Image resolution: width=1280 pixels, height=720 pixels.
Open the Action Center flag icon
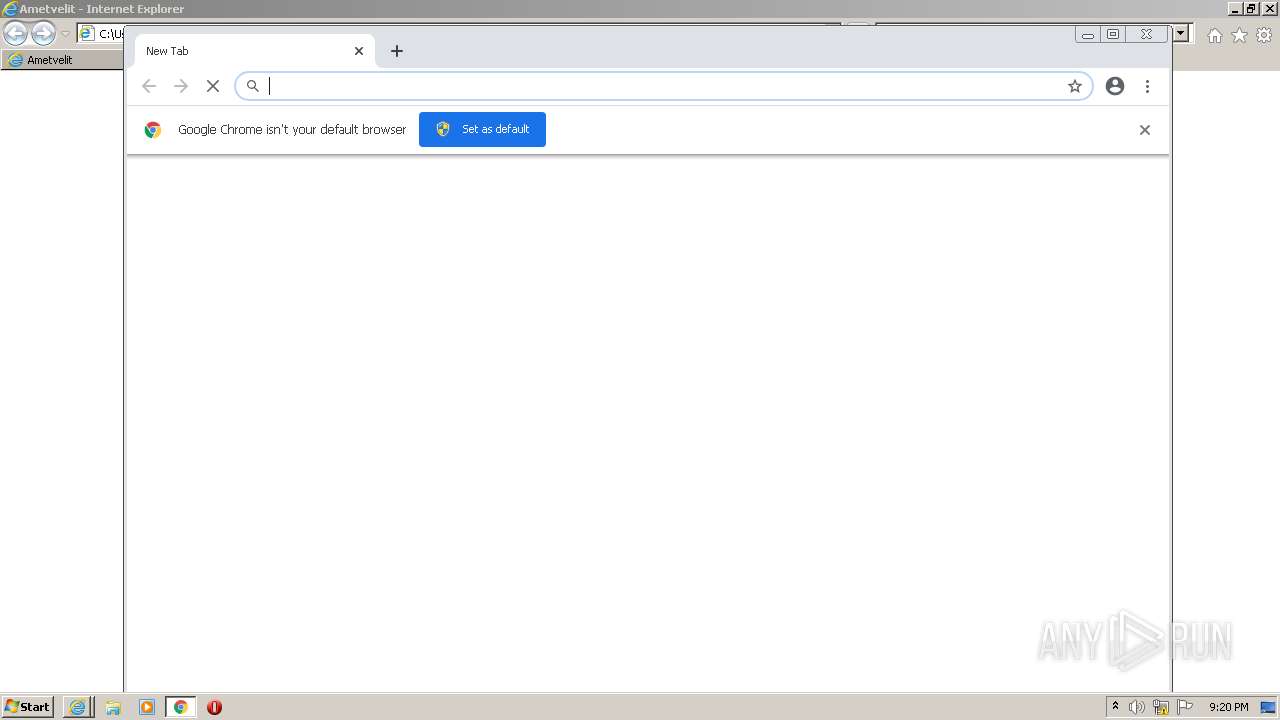pyautogui.click(x=1185, y=707)
